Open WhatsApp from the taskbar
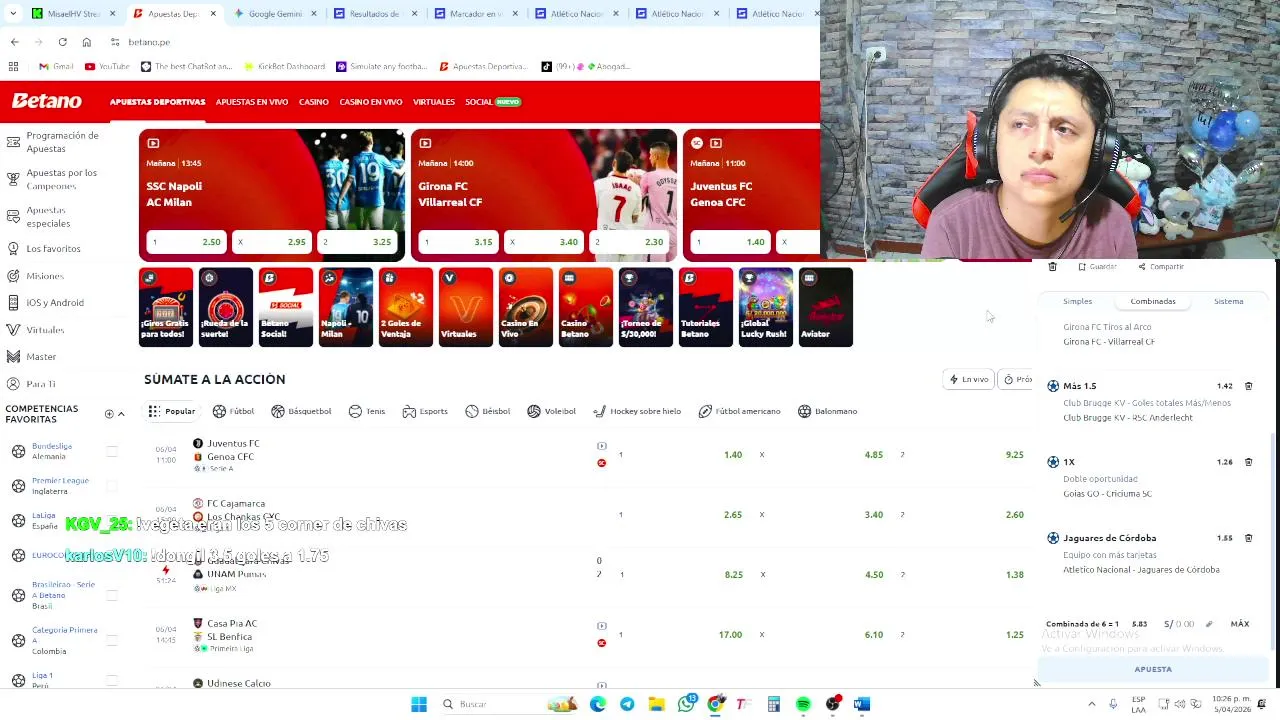1280x720 pixels. pos(686,704)
